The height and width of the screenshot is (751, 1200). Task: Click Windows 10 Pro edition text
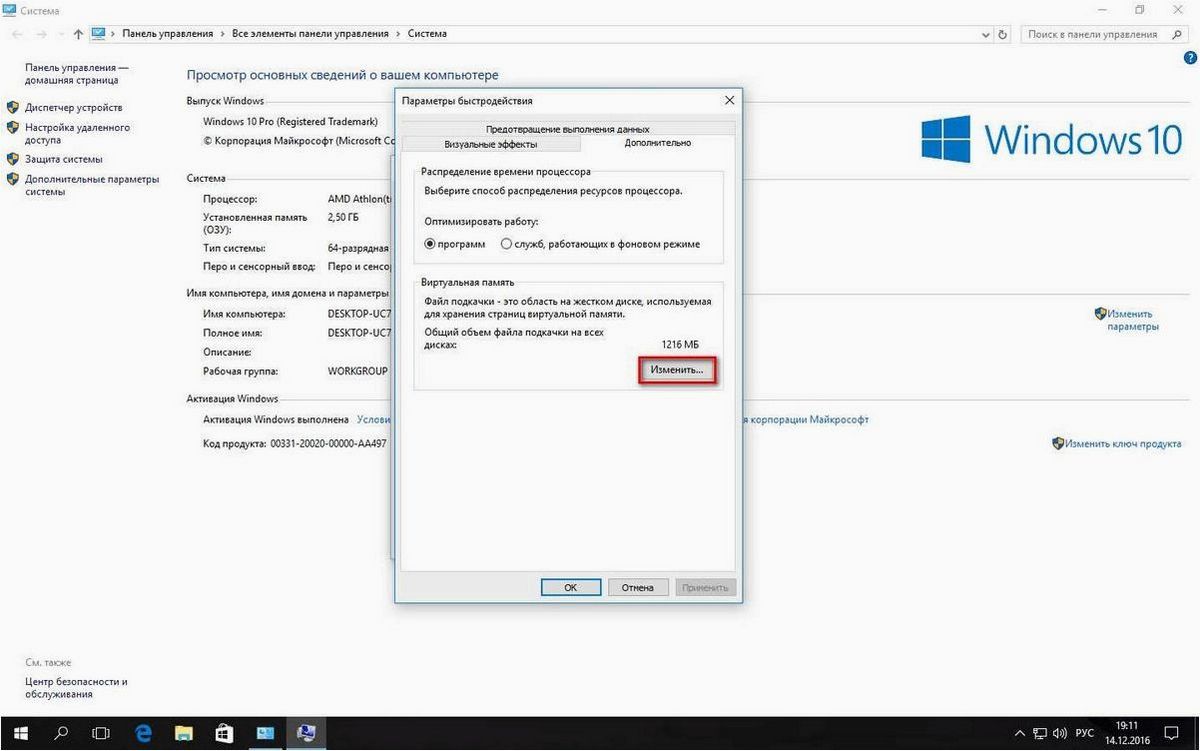290,121
